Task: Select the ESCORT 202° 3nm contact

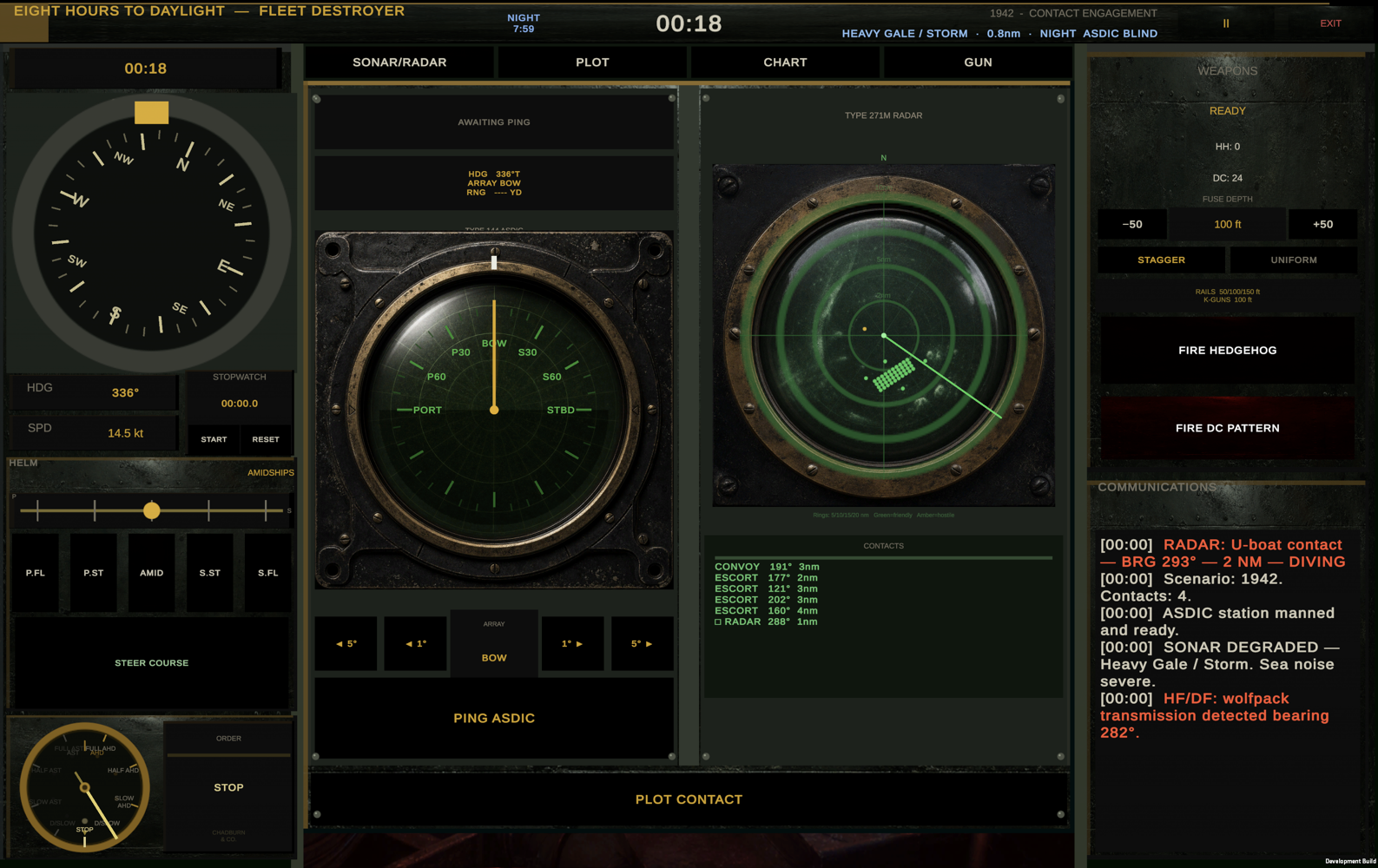Action: (x=767, y=600)
